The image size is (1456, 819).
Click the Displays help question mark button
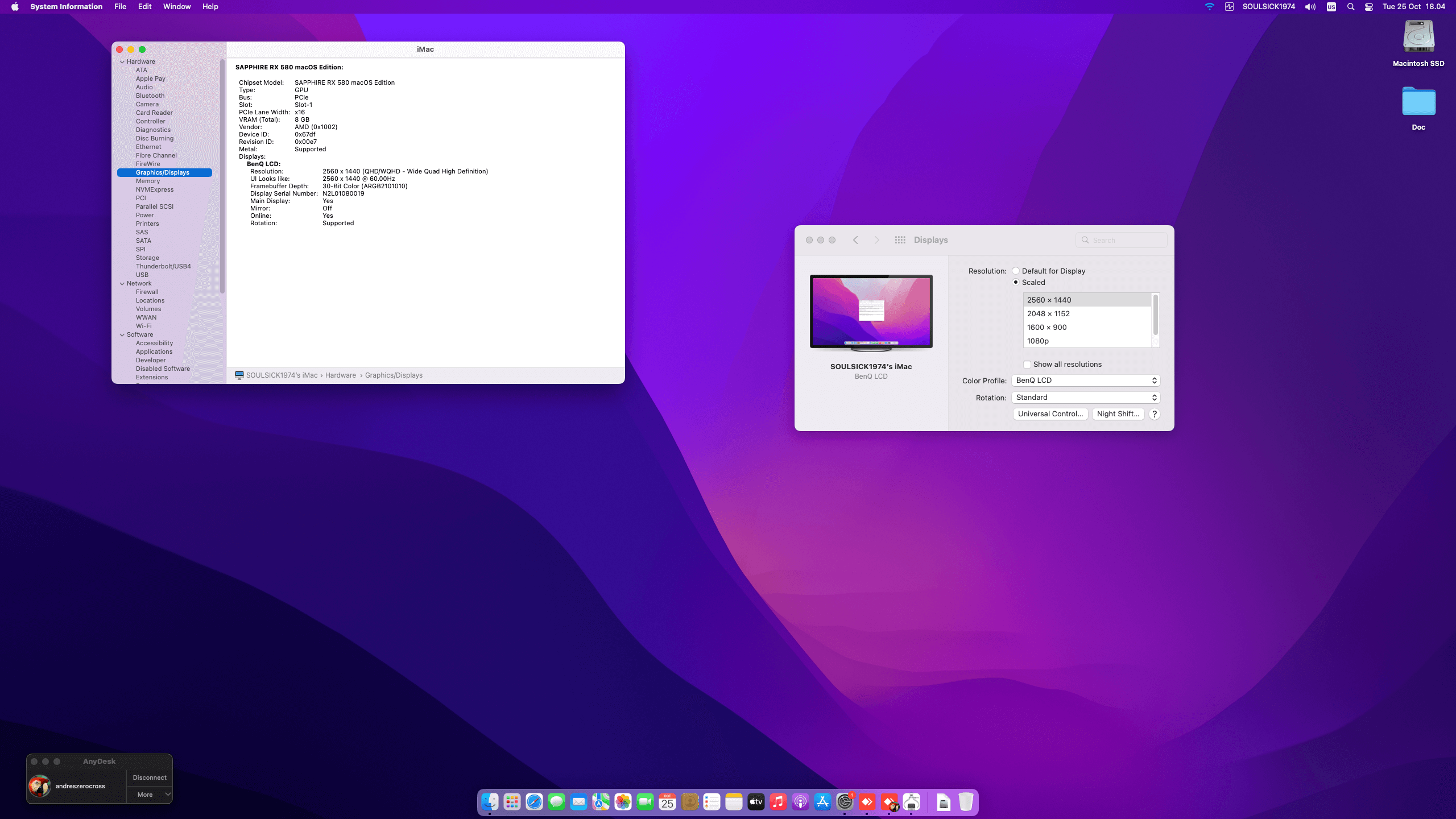point(1155,414)
